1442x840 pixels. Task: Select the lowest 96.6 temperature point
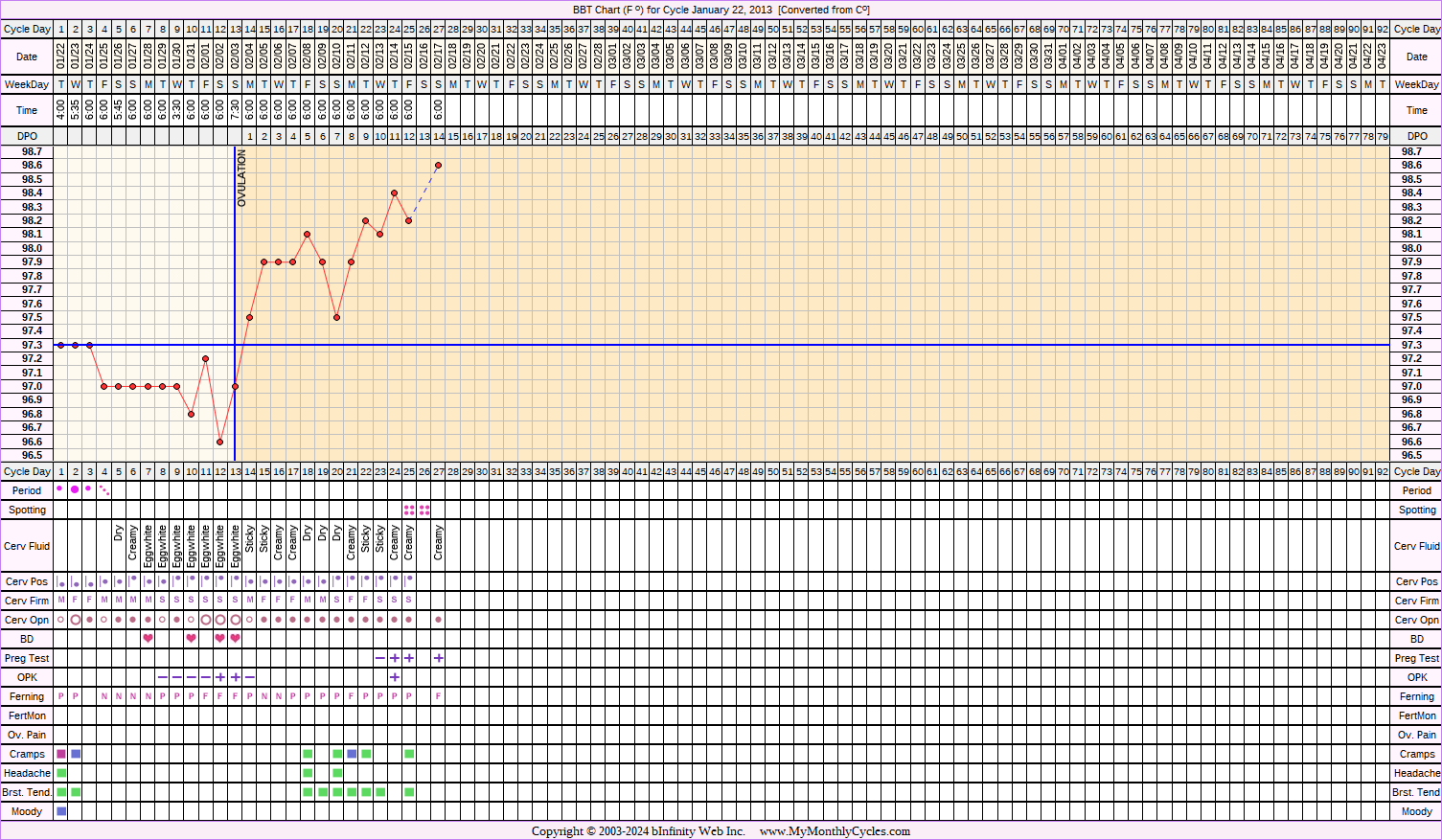(x=220, y=442)
